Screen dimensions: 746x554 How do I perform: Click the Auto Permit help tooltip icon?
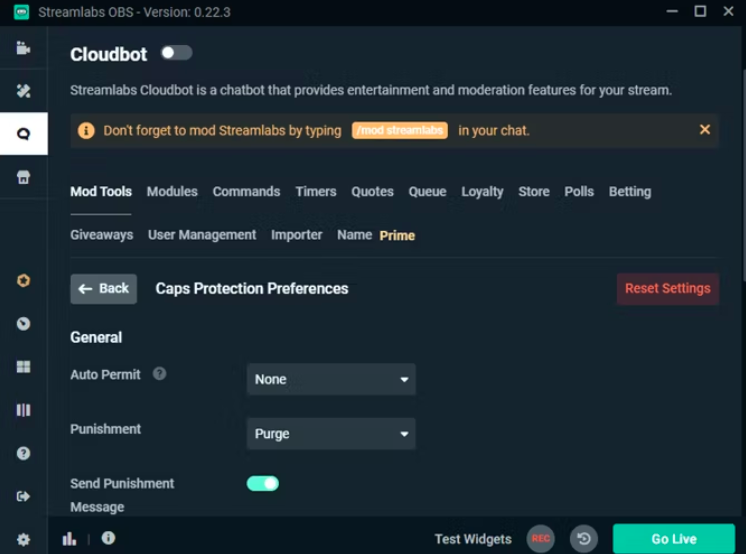point(159,374)
